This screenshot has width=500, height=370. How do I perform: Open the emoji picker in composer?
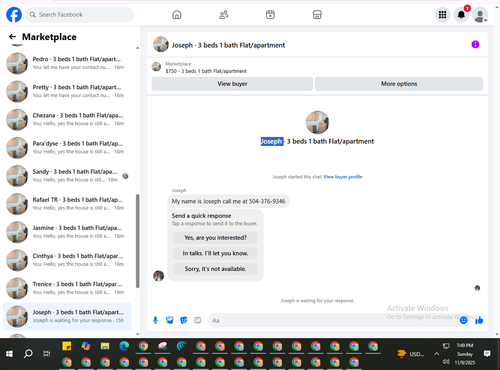click(x=463, y=320)
